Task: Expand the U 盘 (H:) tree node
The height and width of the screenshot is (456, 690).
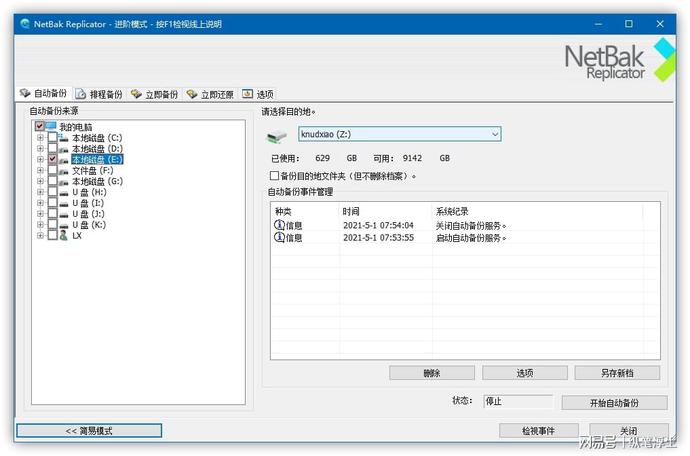Action: pyautogui.click(x=40, y=192)
